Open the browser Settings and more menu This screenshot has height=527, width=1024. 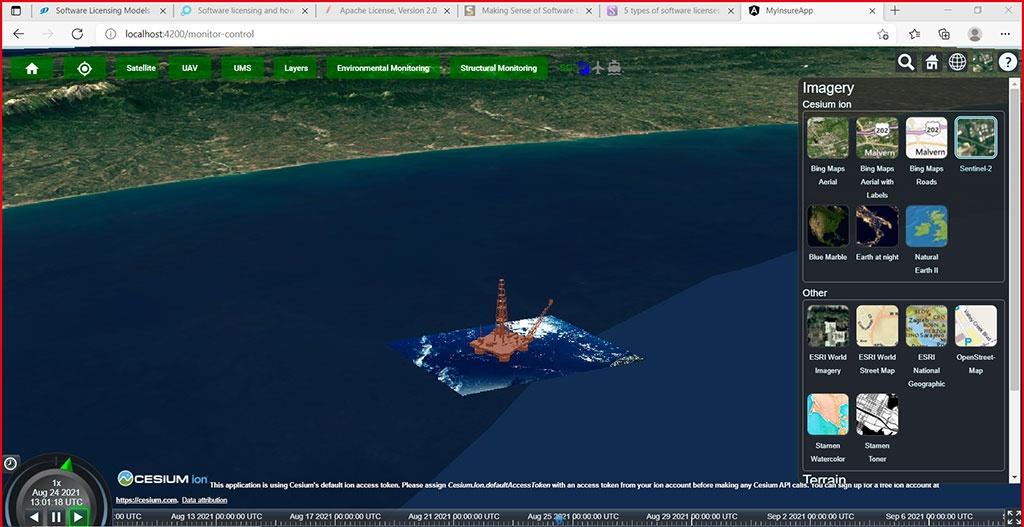coord(1004,34)
